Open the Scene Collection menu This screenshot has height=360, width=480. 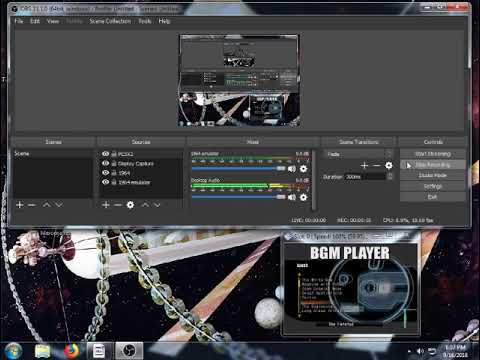pos(110,21)
